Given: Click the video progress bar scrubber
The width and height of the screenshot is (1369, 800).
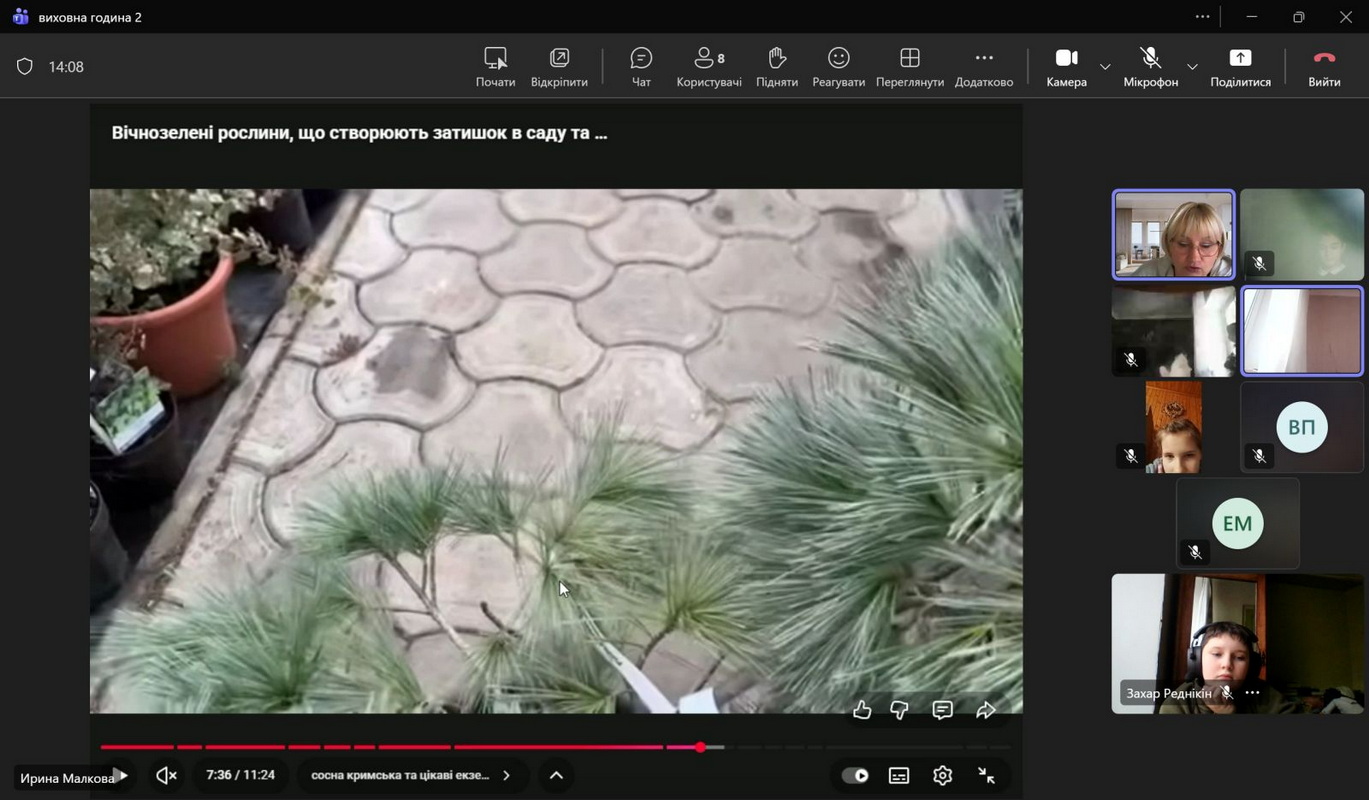Looking at the screenshot, I should [701, 747].
